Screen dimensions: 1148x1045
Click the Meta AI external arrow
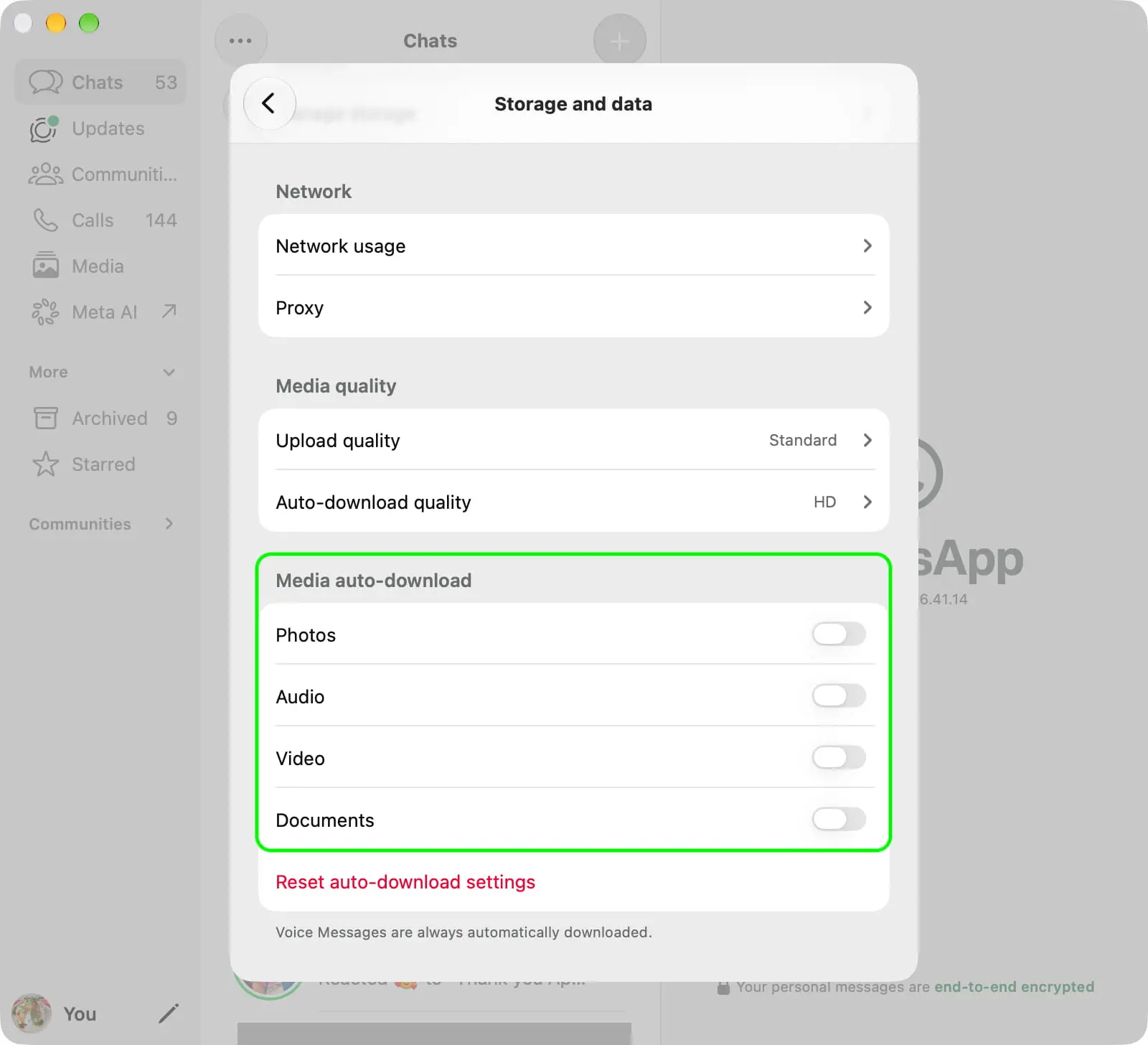tap(169, 311)
